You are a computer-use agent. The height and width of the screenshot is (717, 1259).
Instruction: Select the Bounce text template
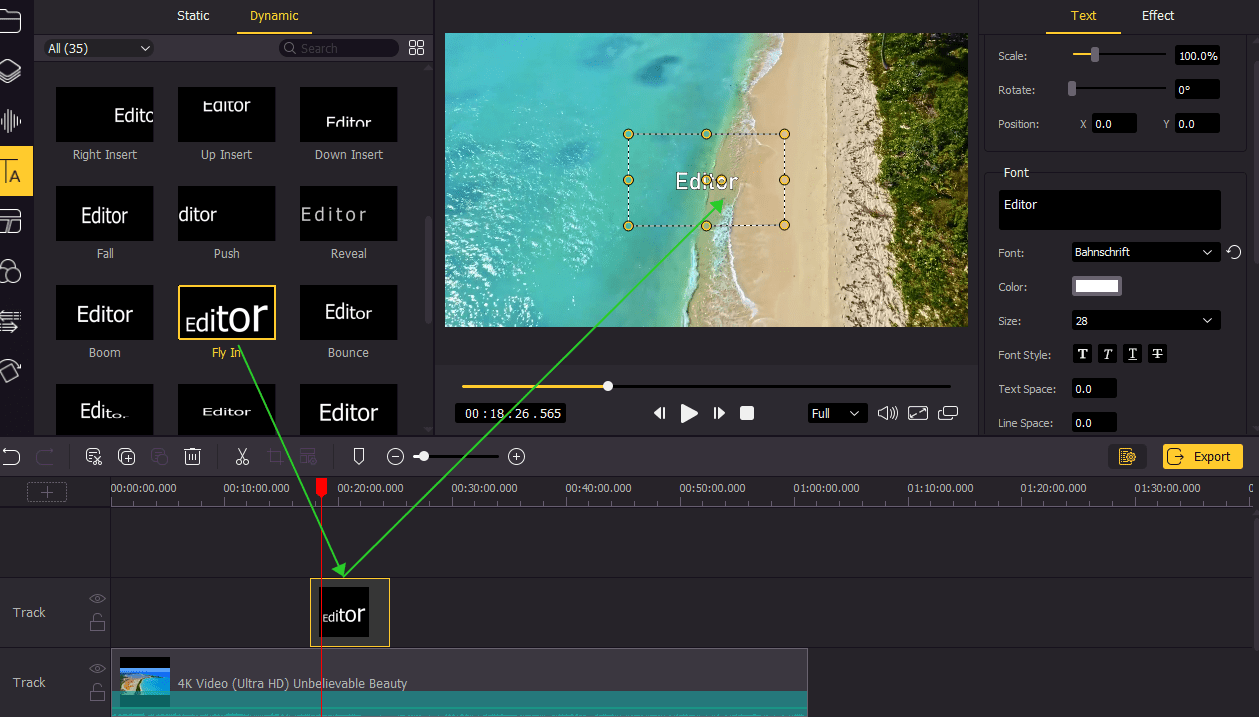348,312
